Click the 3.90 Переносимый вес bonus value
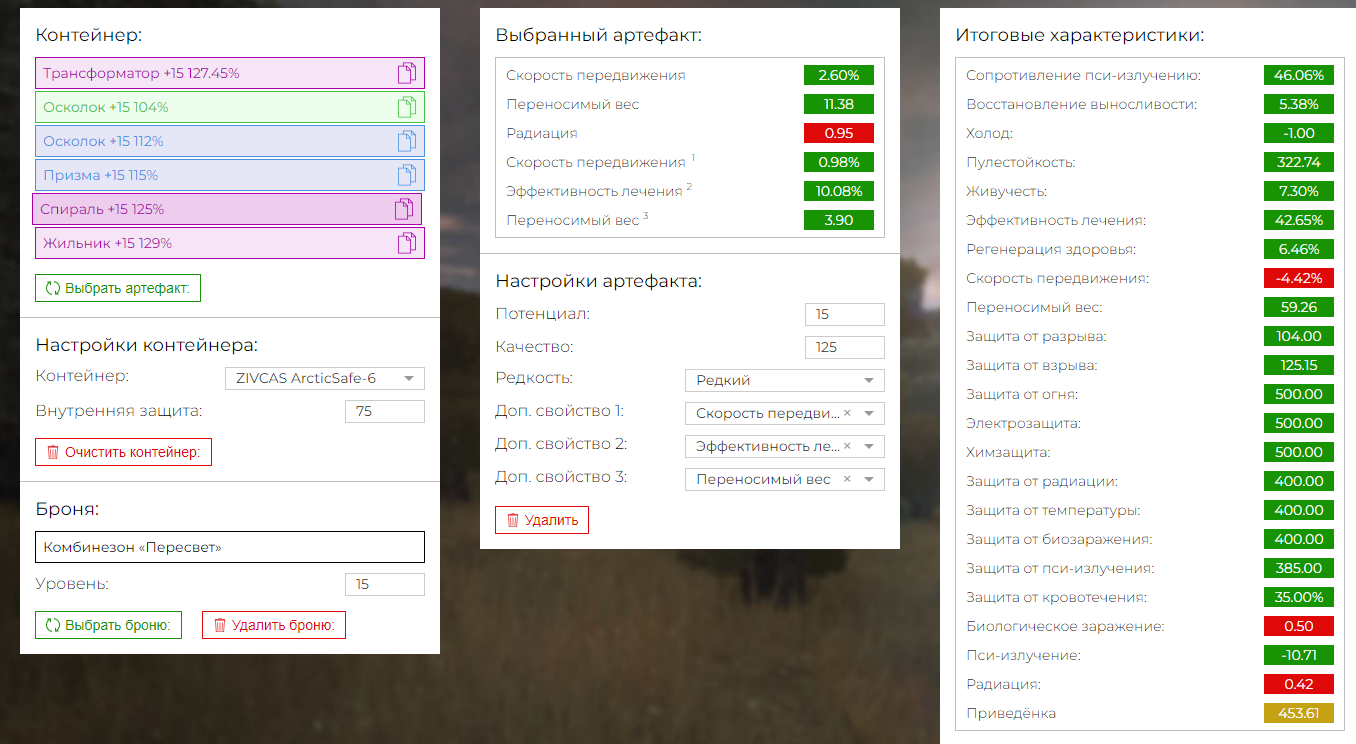Viewport: 1356px width, 744px height. pos(839,220)
